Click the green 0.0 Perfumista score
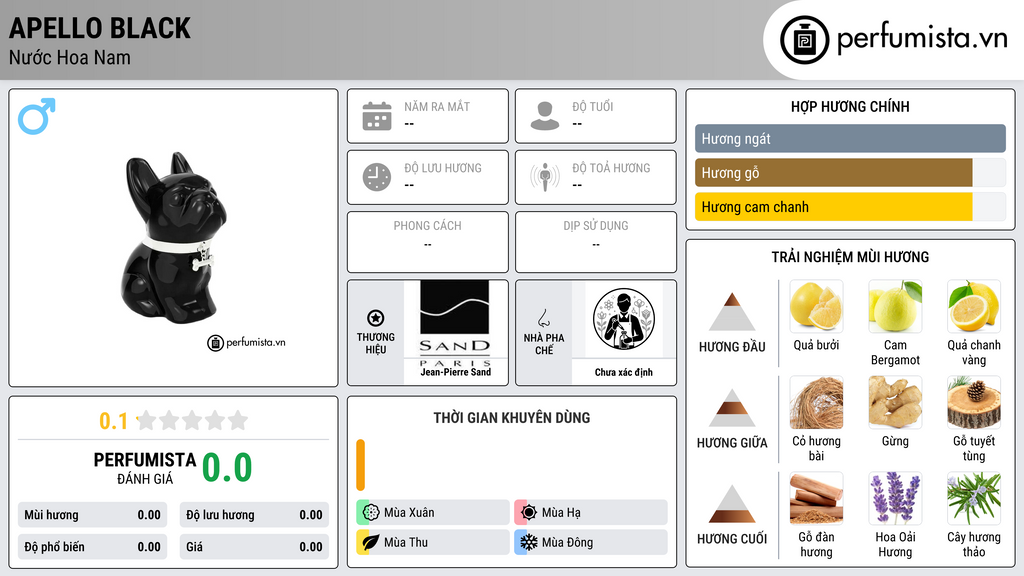The image size is (1024, 576). [227, 467]
